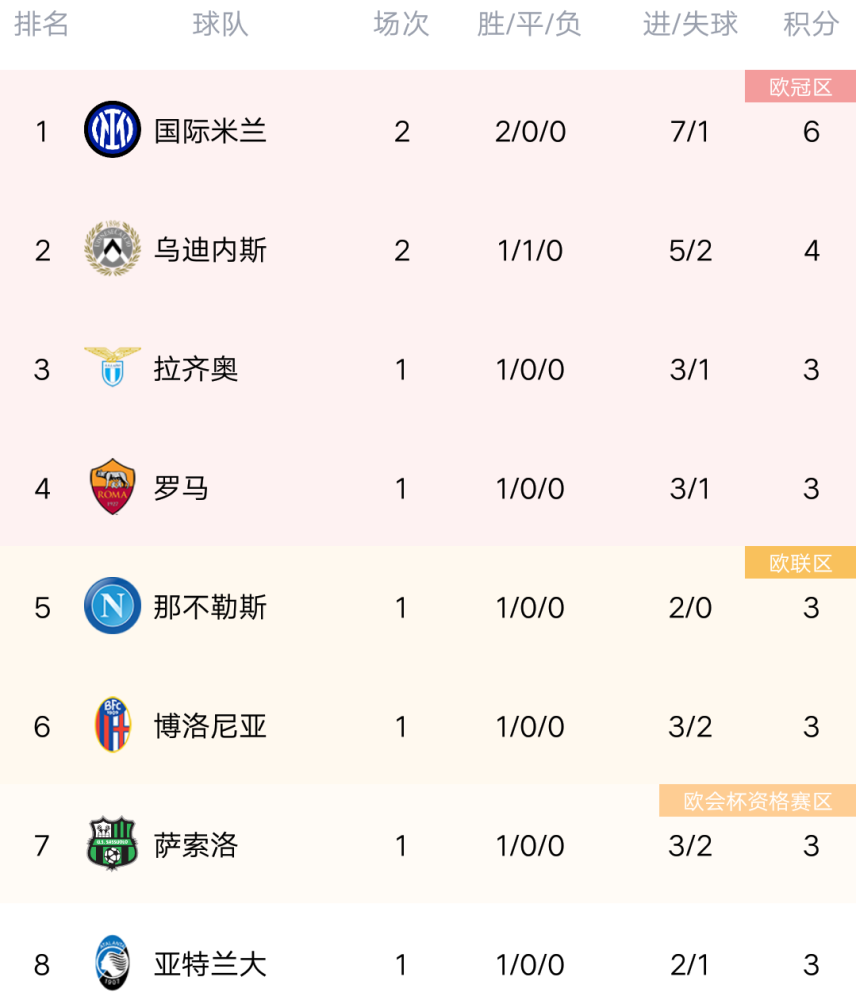Click the 欧联区 zone label
The height and width of the screenshot is (1000, 856).
[800, 563]
